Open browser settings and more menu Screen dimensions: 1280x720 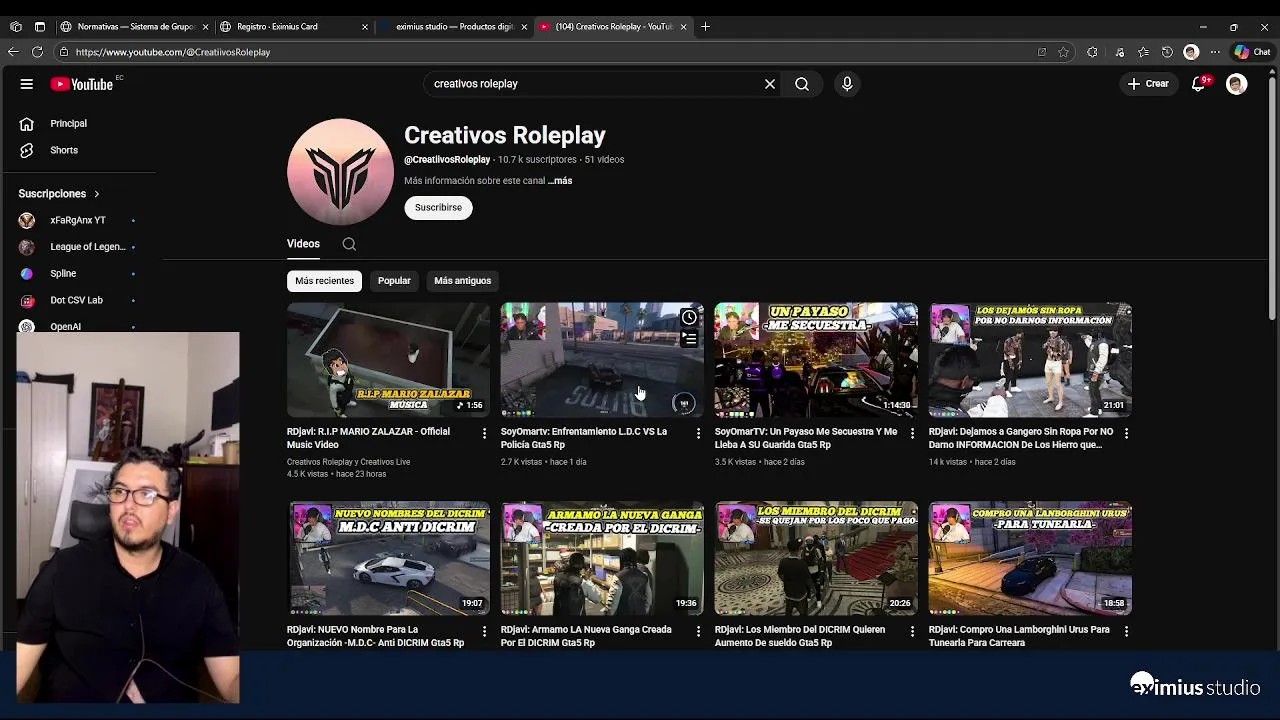click(x=1217, y=52)
